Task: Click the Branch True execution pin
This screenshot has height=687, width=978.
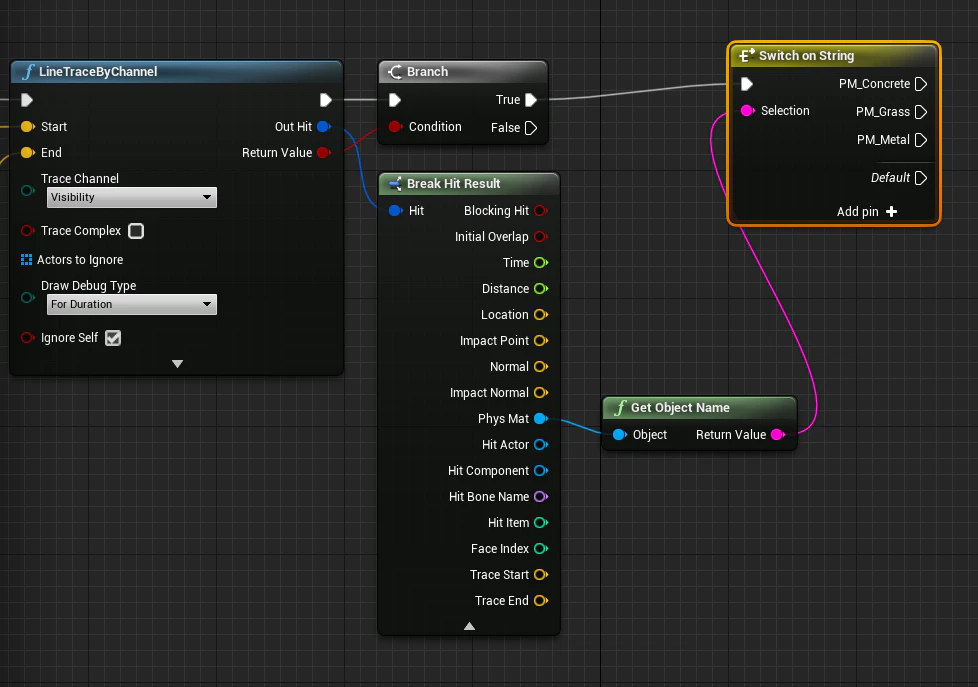Action: (x=531, y=100)
